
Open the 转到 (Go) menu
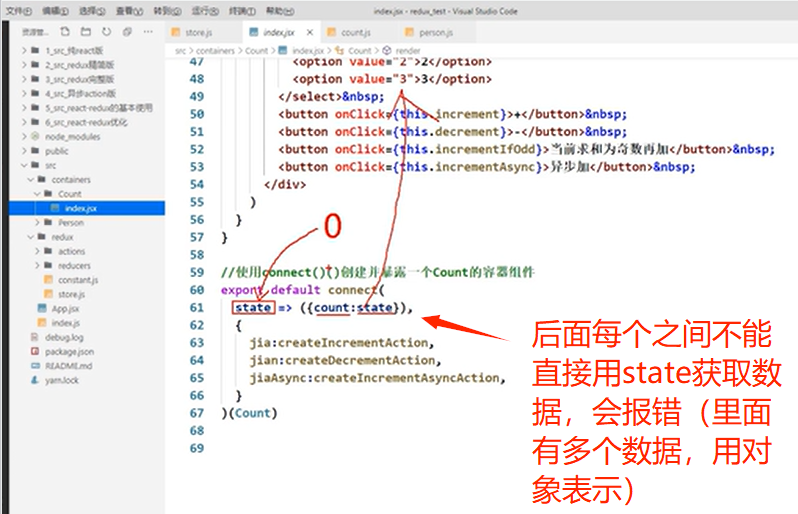pyautogui.click(x=167, y=11)
